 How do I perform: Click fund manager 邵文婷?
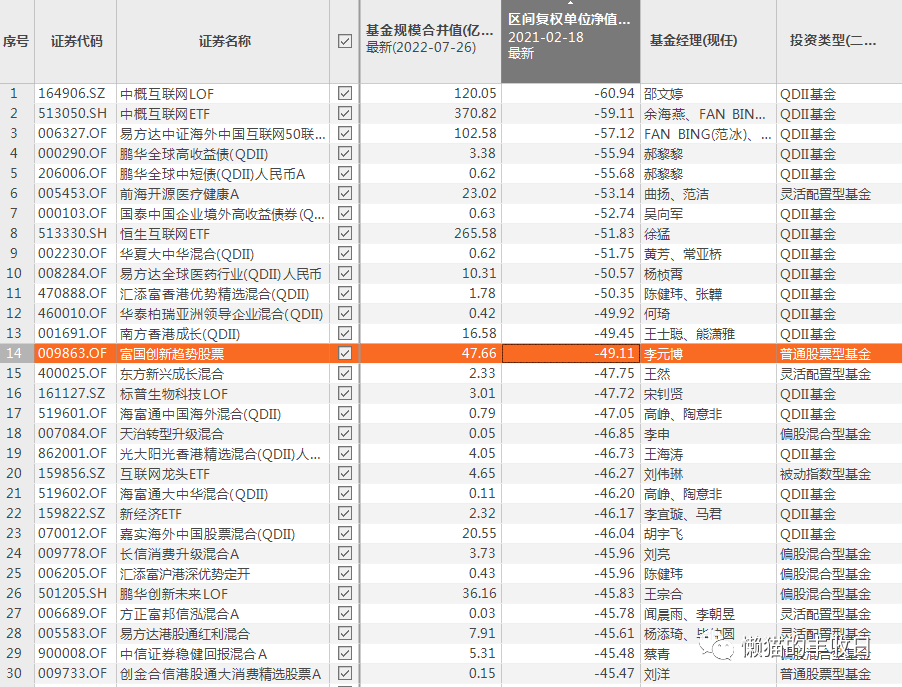663,94
